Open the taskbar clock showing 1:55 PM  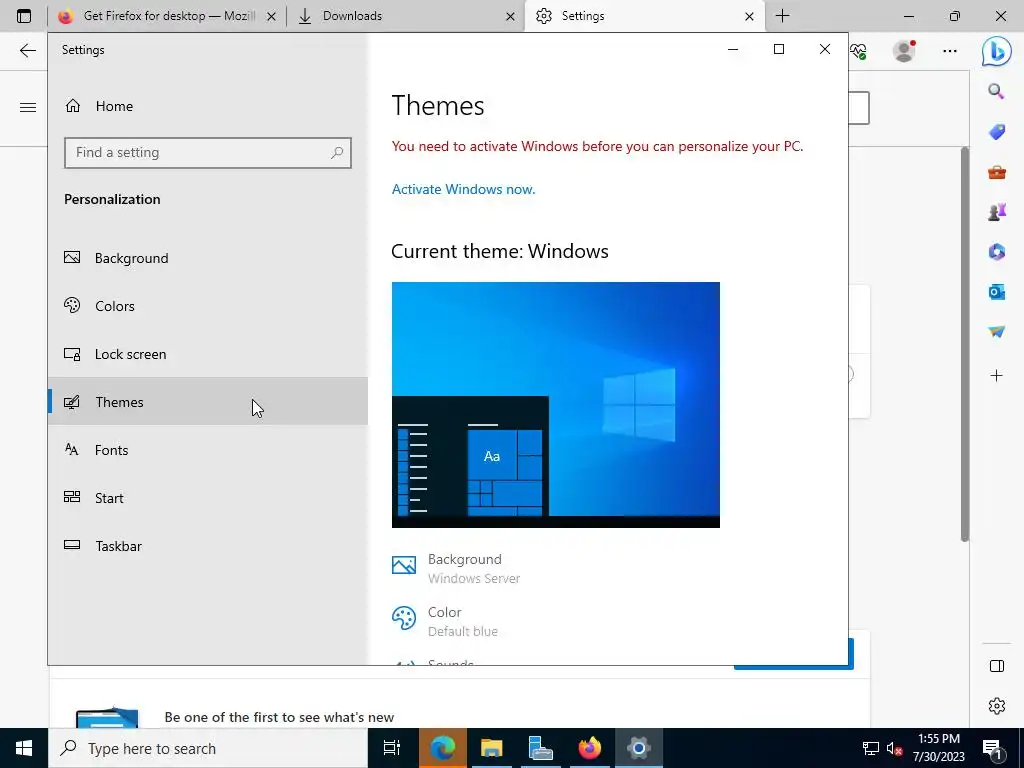coord(938,748)
